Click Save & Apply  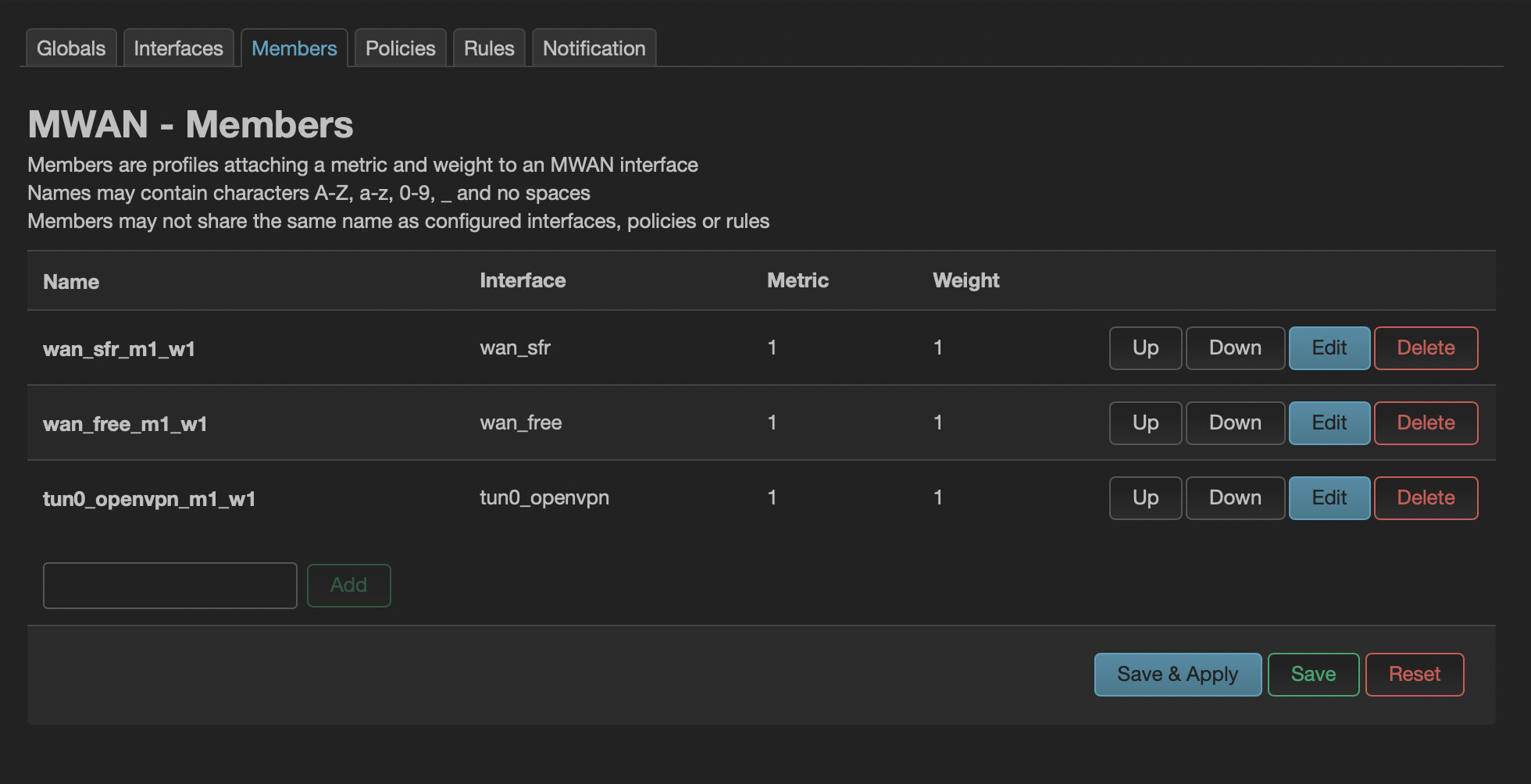click(1177, 675)
